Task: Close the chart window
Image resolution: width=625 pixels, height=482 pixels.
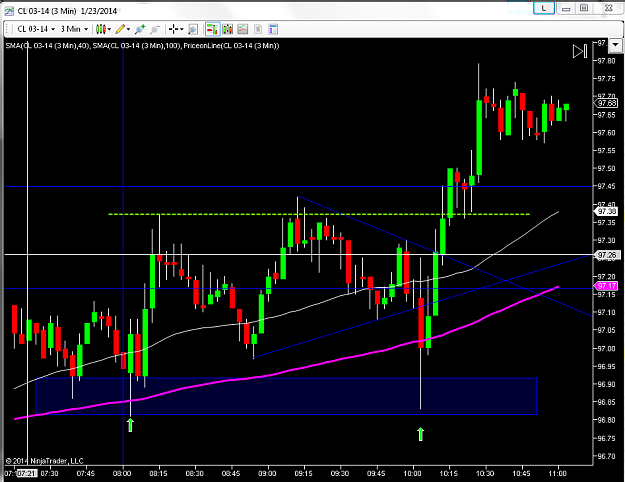Action: coord(608,8)
